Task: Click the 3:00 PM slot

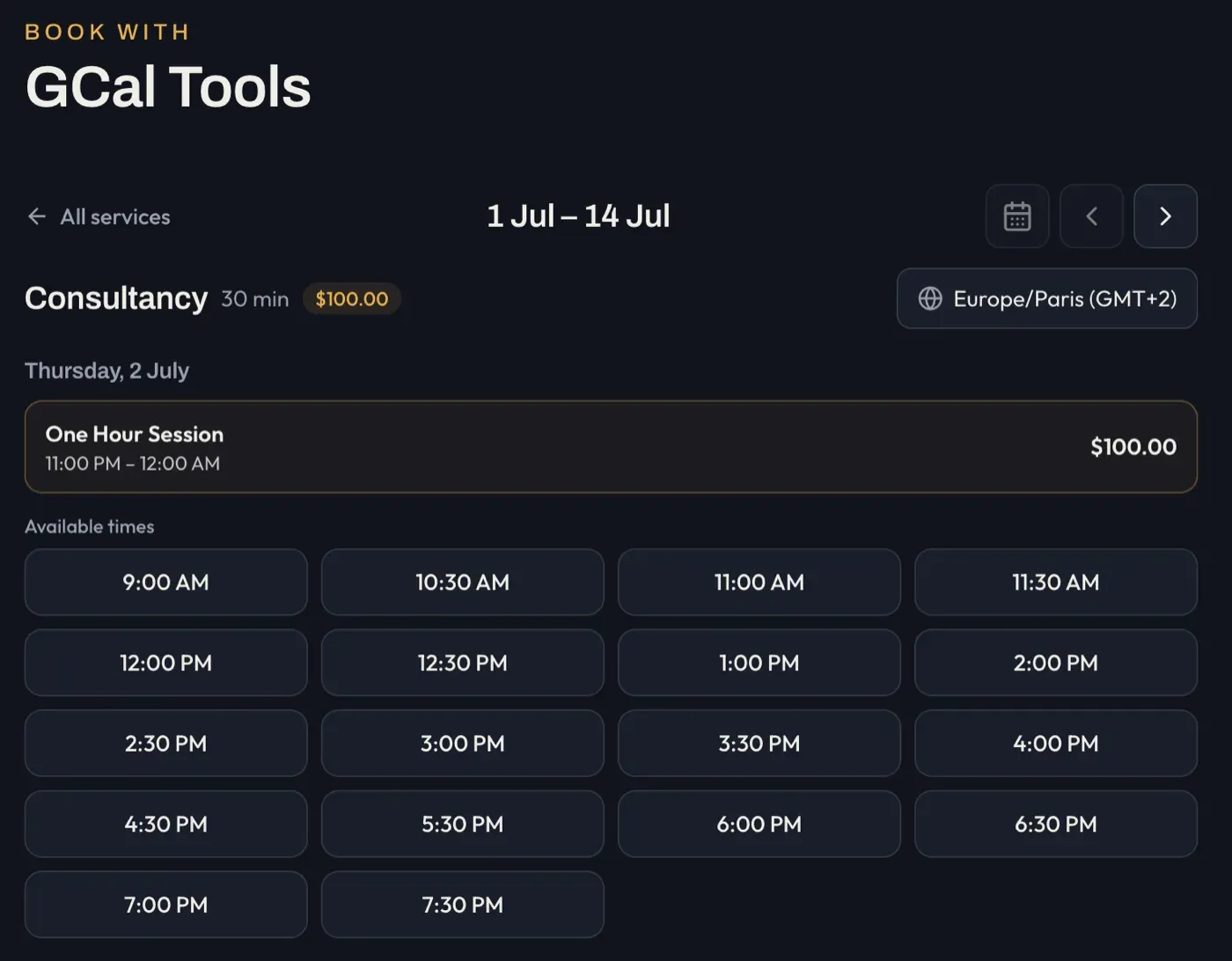Action: 463,744
